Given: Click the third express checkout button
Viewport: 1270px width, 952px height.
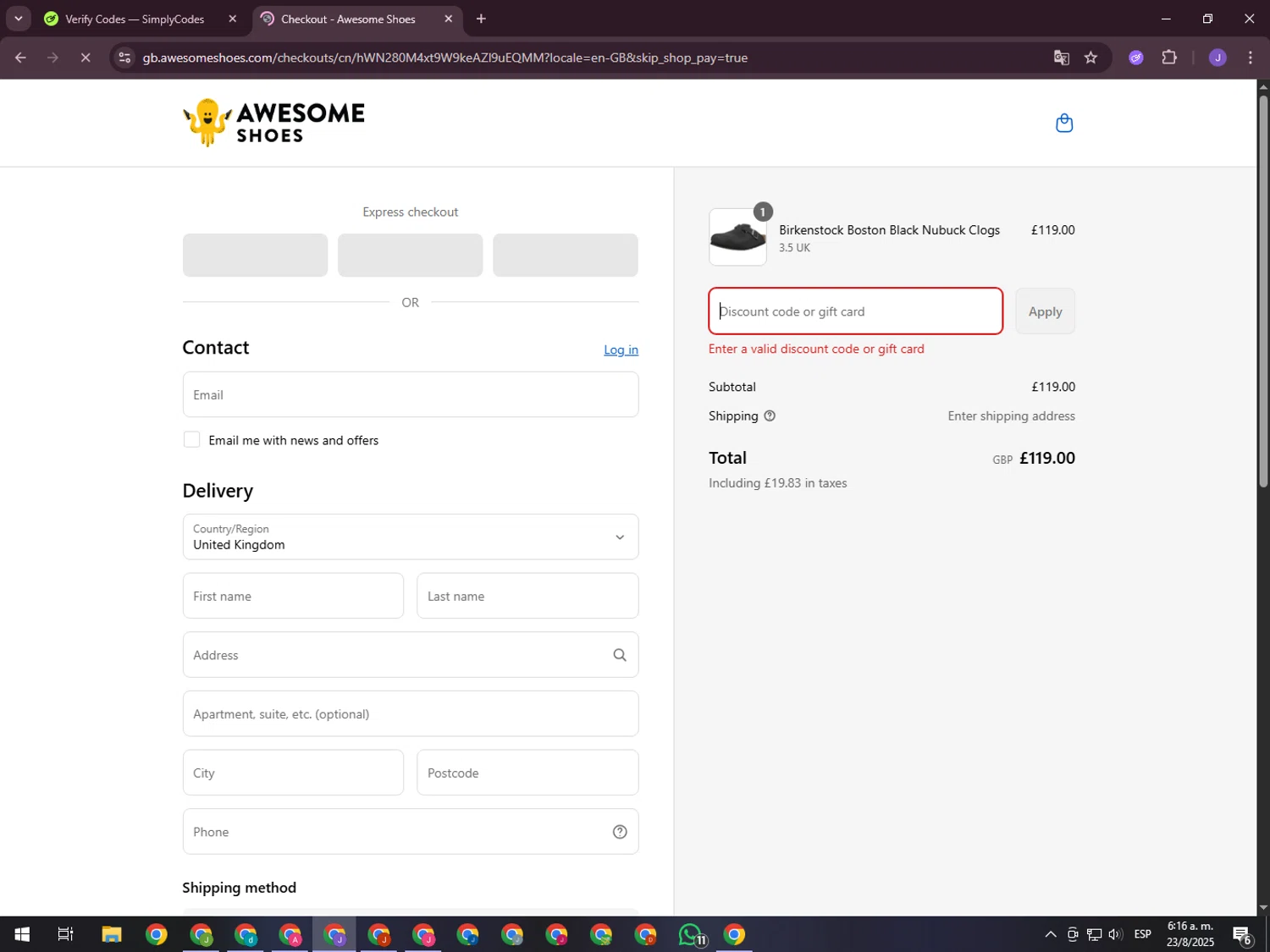Looking at the screenshot, I should pyautogui.click(x=566, y=255).
